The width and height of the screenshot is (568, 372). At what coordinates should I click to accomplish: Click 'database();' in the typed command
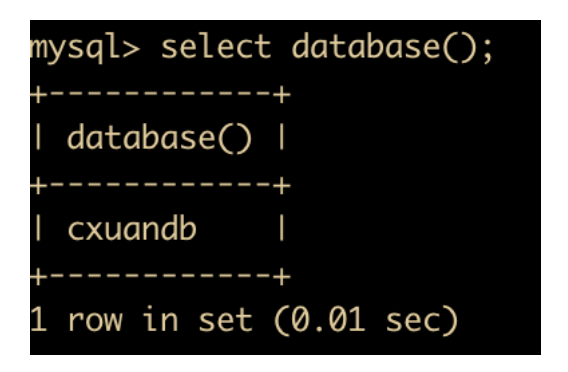tap(392, 47)
